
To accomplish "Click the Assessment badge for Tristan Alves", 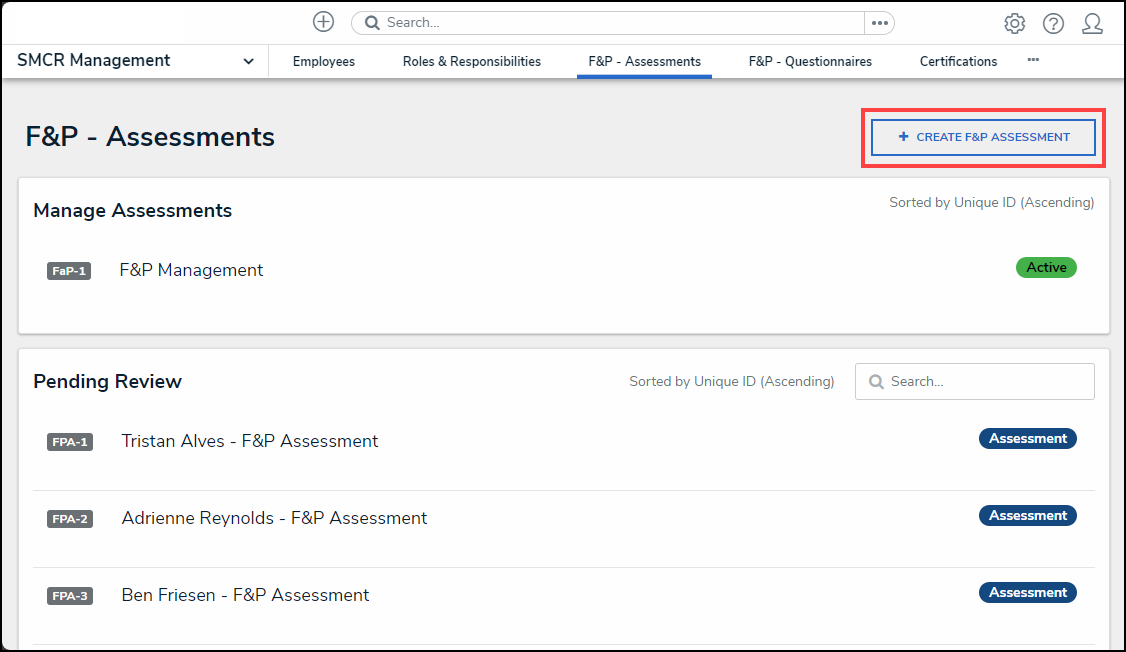I will 1027,438.
